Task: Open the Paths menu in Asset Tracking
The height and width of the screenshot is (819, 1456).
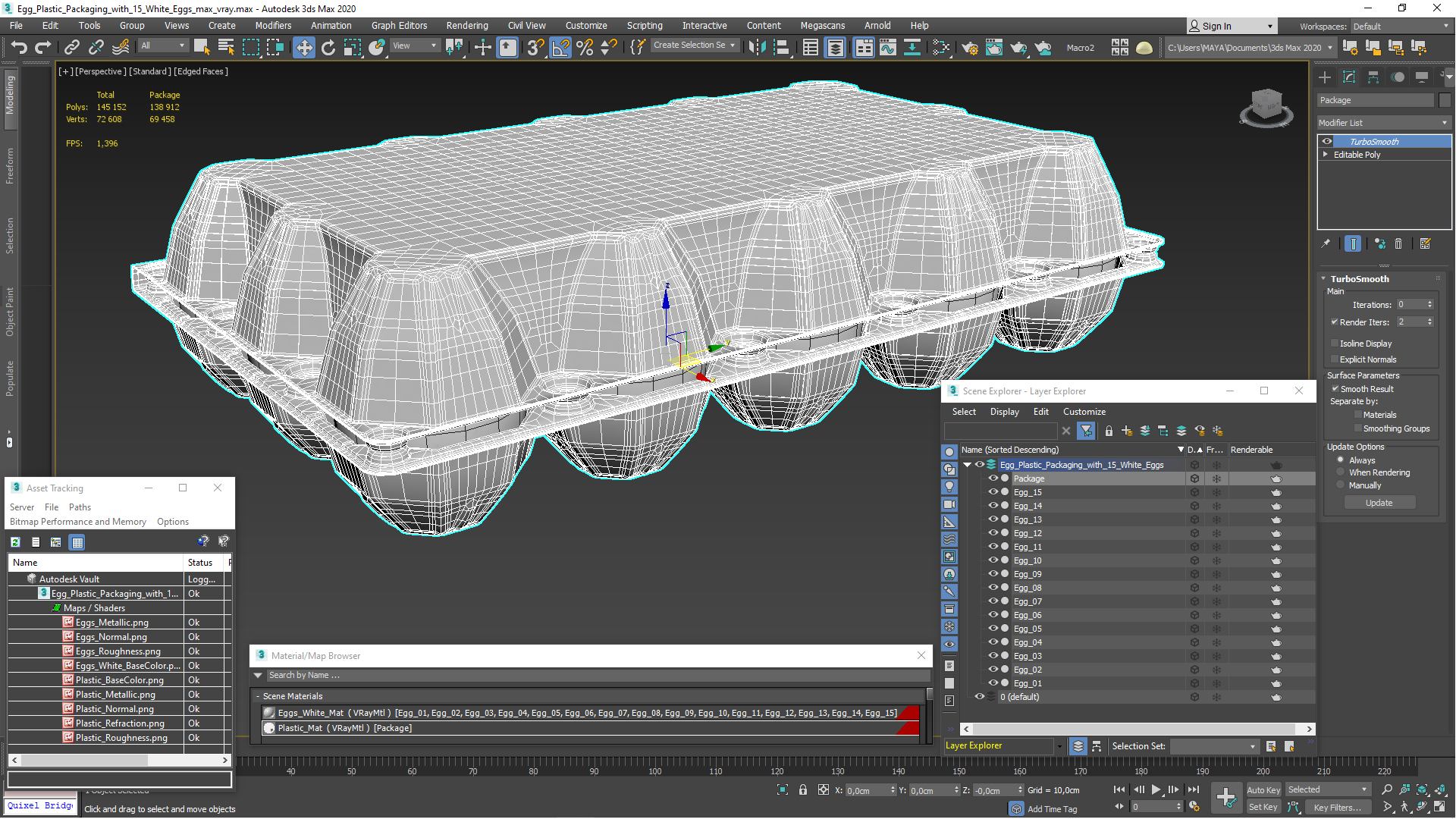Action: 80,507
